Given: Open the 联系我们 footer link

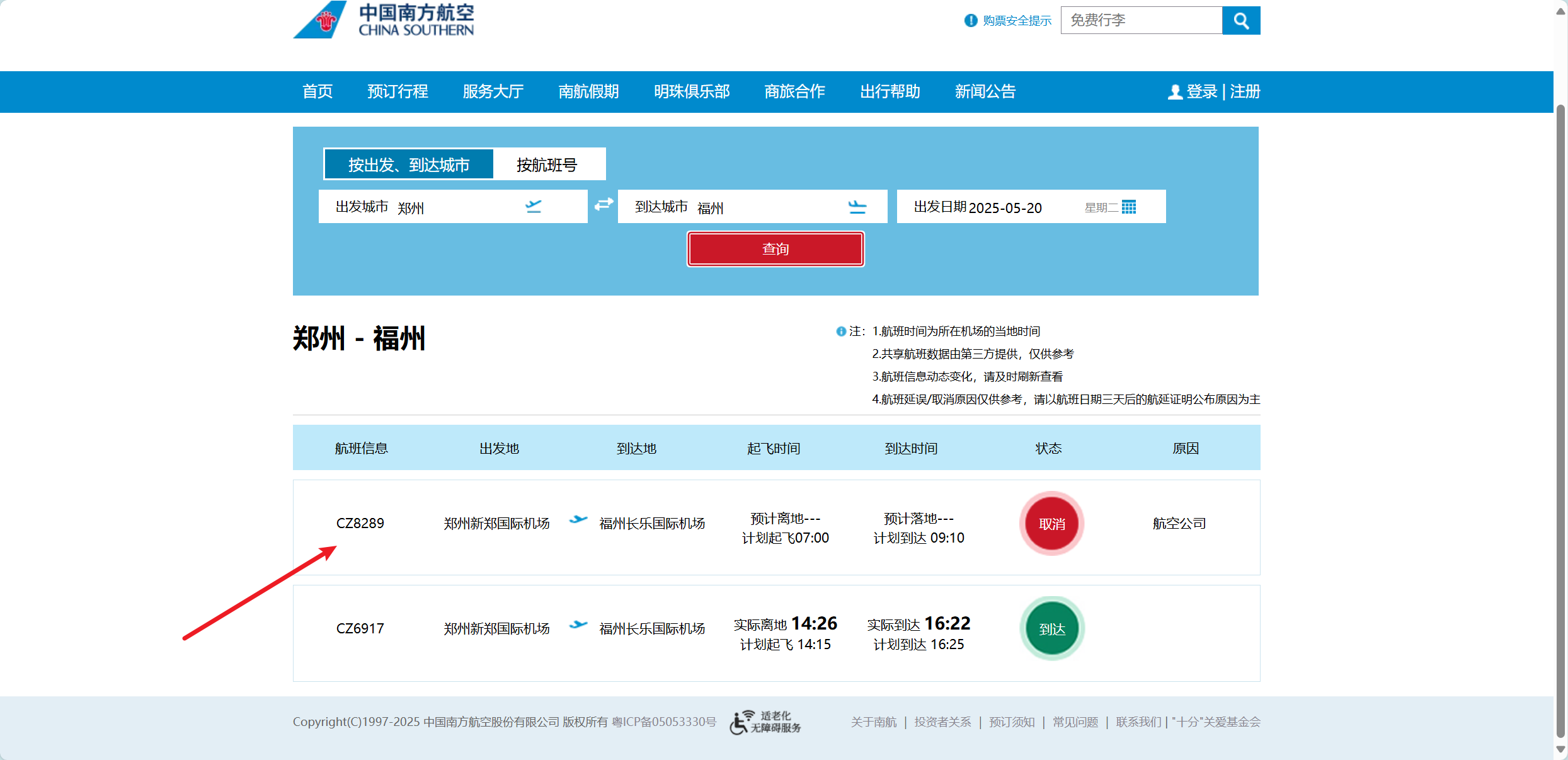Looking at the screenshot, I should (x=1138, y=722).
